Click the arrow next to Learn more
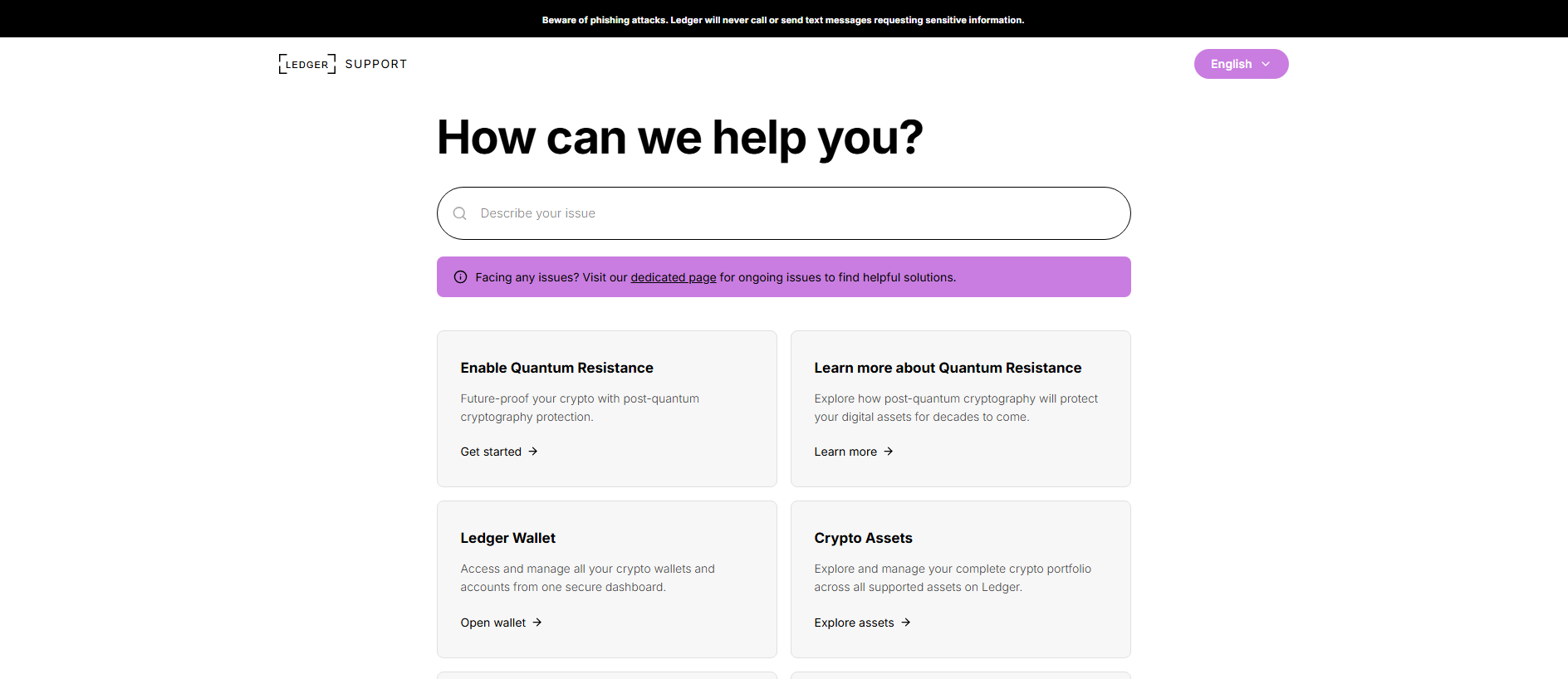This screenshot has width=1568, height=679. (889, 452)
